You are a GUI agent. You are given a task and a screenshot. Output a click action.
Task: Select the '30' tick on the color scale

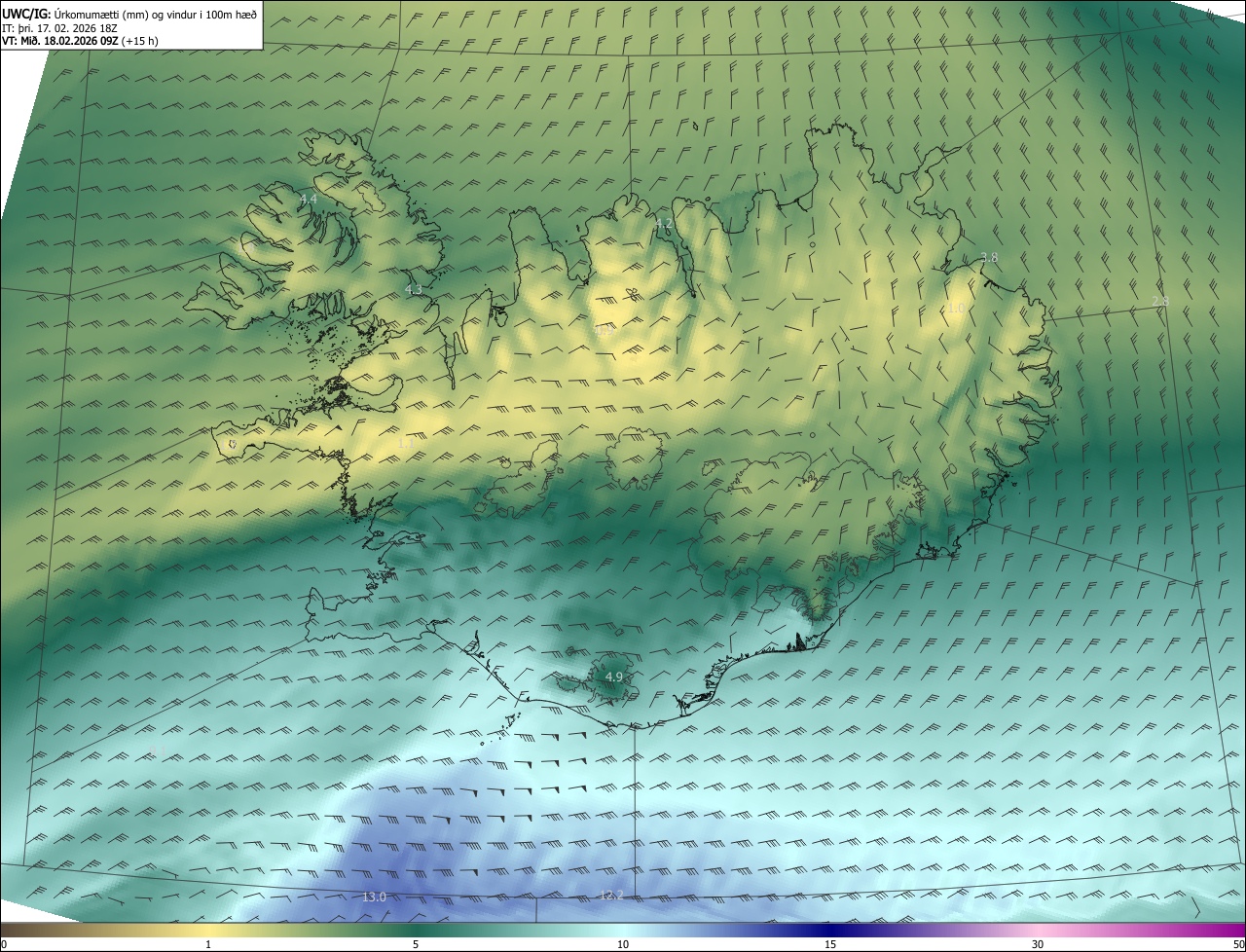tap(1038, 944)
